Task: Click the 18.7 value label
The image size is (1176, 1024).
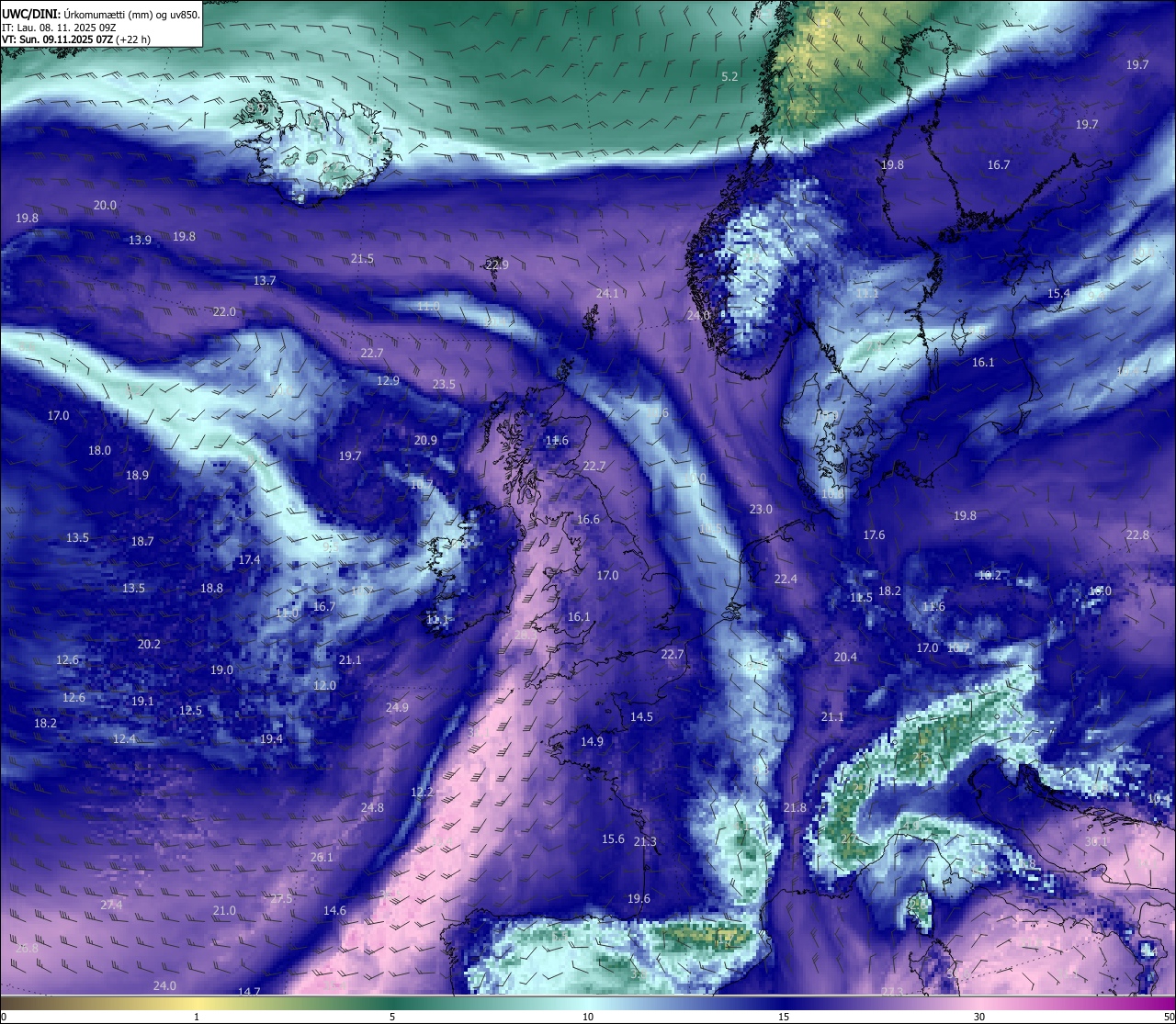Action: (x=142, y=542)
